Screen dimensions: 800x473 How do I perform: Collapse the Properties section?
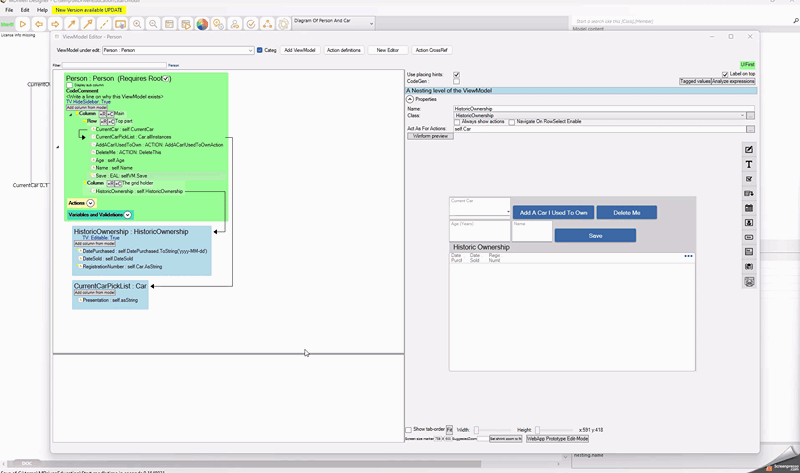point(410,99)
